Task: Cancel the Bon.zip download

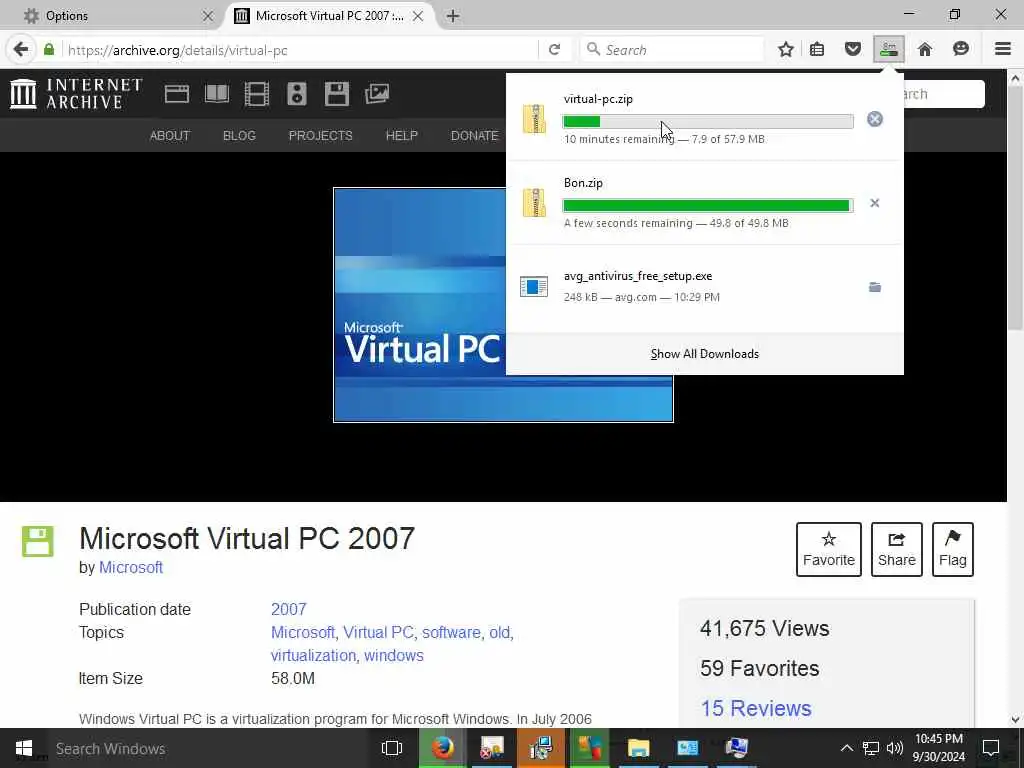Action: coord(874,203)
